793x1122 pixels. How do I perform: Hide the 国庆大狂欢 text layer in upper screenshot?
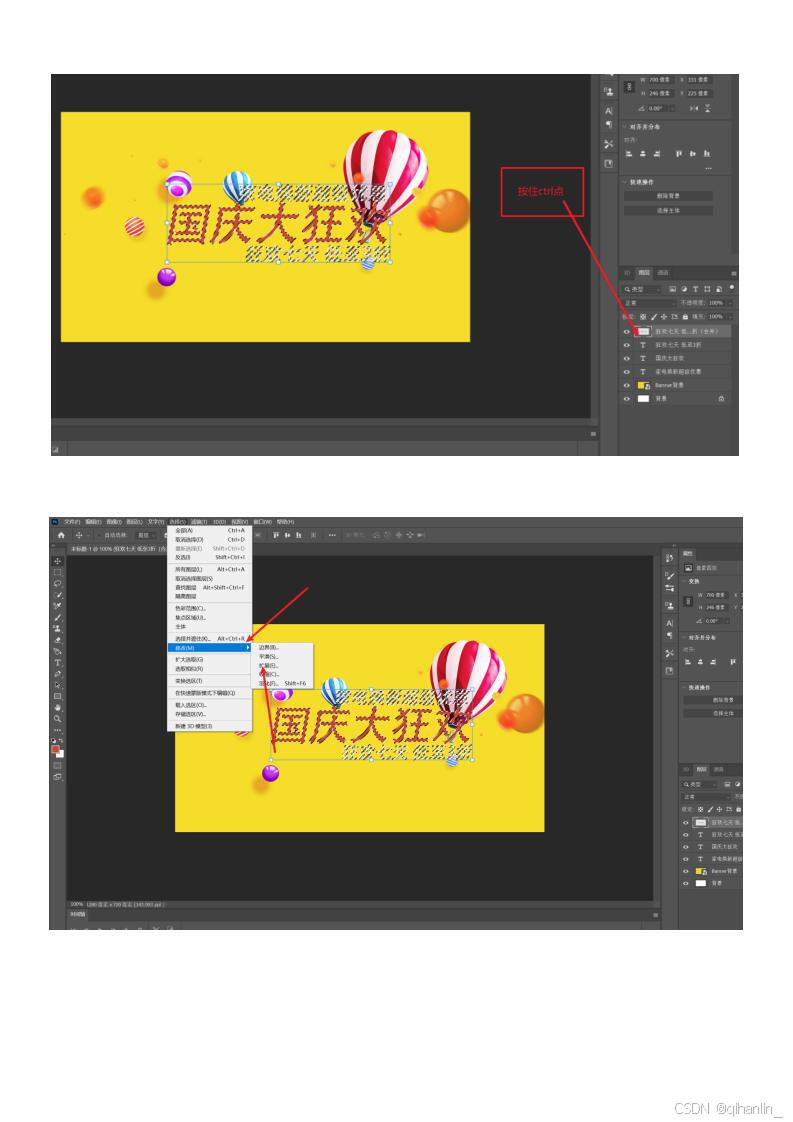tap(626, 358)
